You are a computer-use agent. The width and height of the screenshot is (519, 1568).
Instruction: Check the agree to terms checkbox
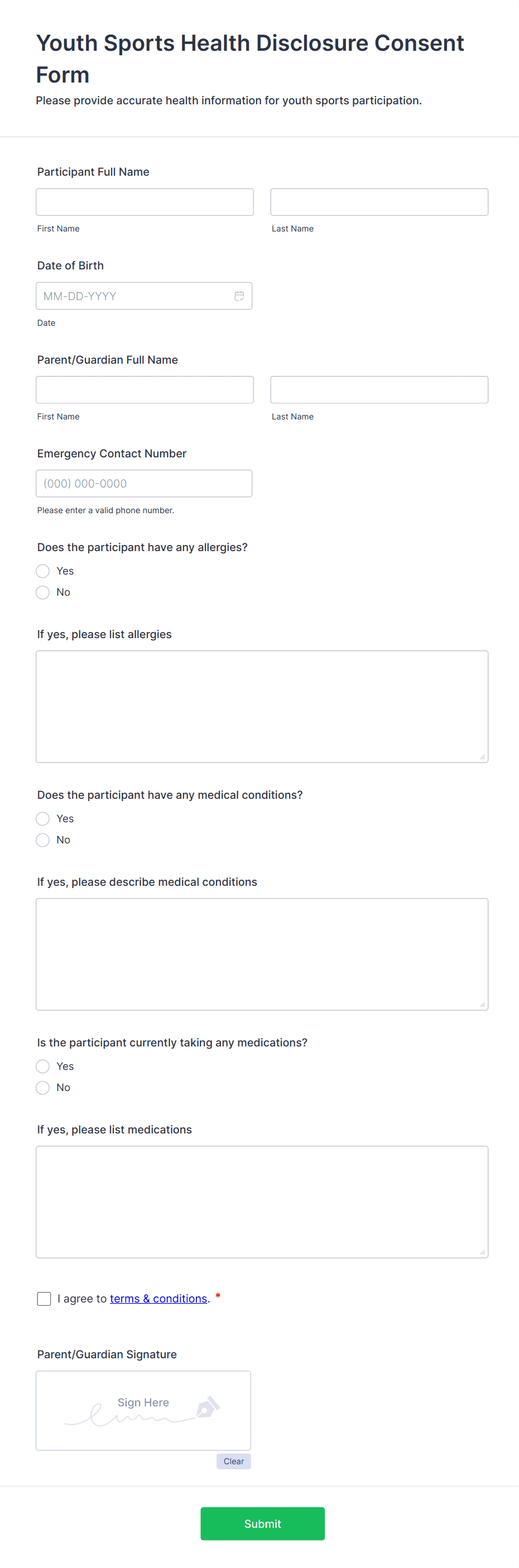coord(44,1299)
